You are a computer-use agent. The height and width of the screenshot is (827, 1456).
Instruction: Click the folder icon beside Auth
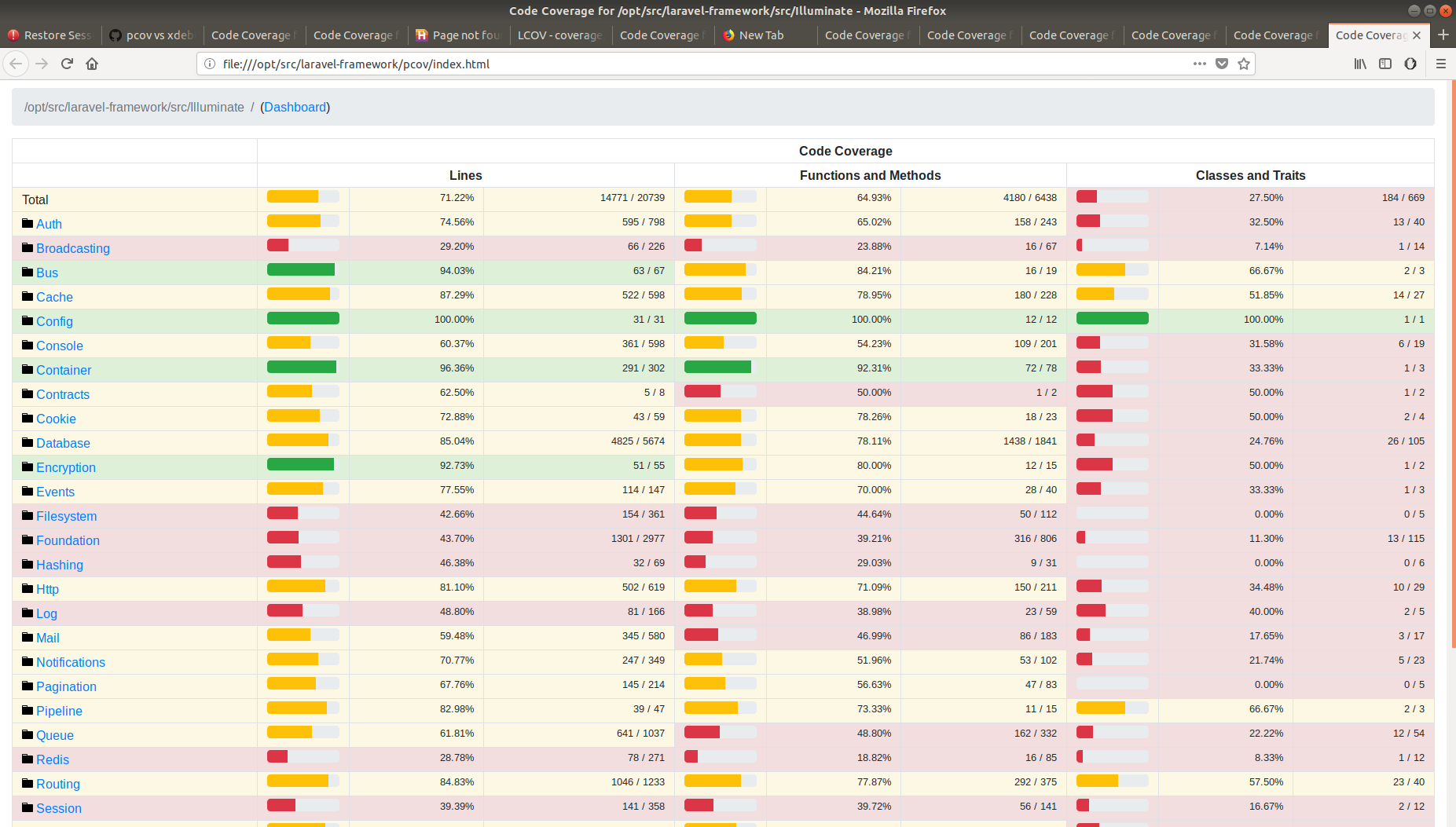28,223
